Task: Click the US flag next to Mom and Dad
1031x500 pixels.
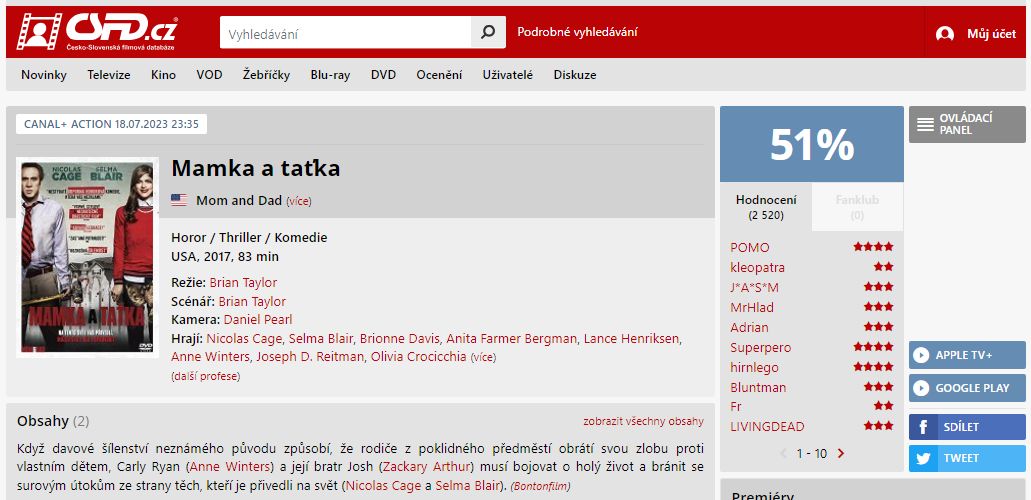Action: pyautogui.click(x=179, y=201)
